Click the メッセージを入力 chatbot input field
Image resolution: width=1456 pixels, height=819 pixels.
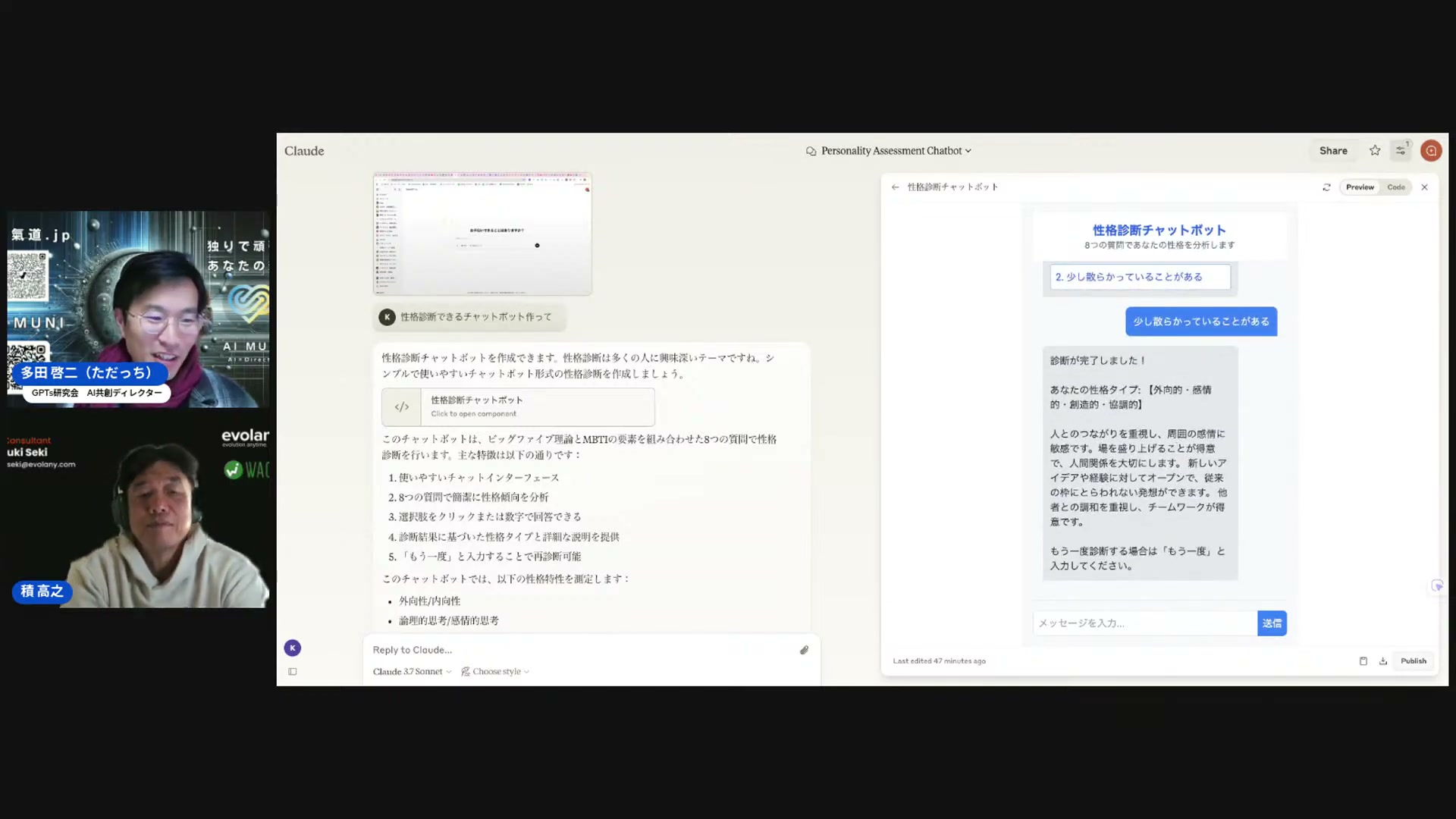click(x=1144, y=623)
